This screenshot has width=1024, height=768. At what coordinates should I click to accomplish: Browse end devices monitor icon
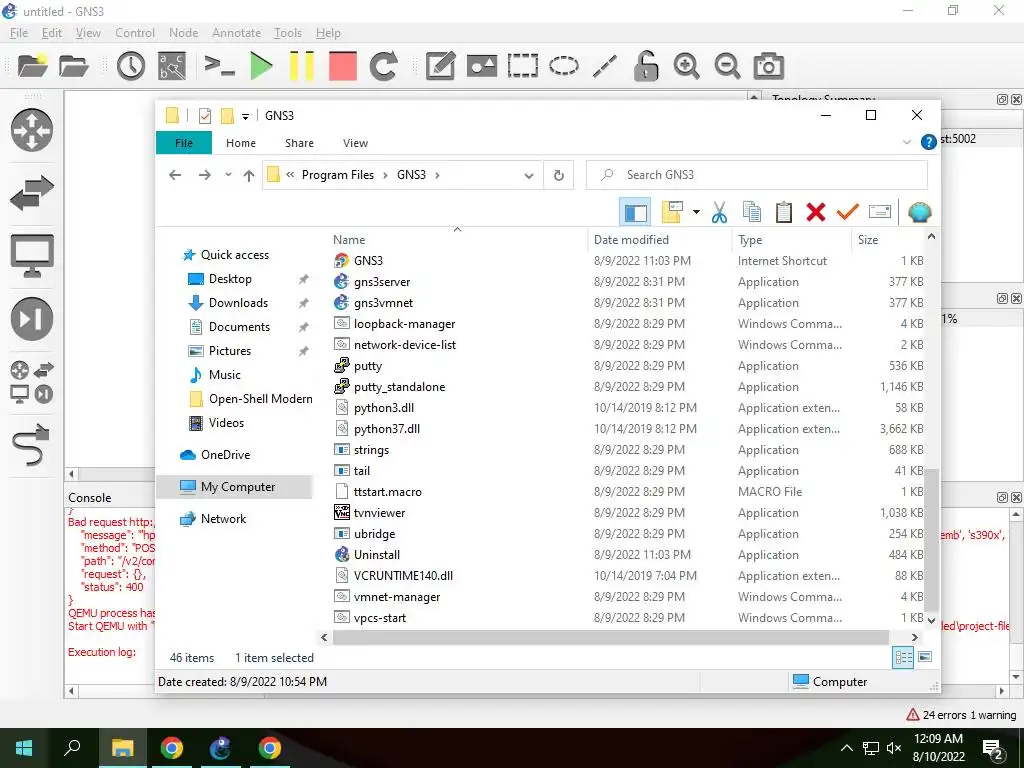point(31,255)
